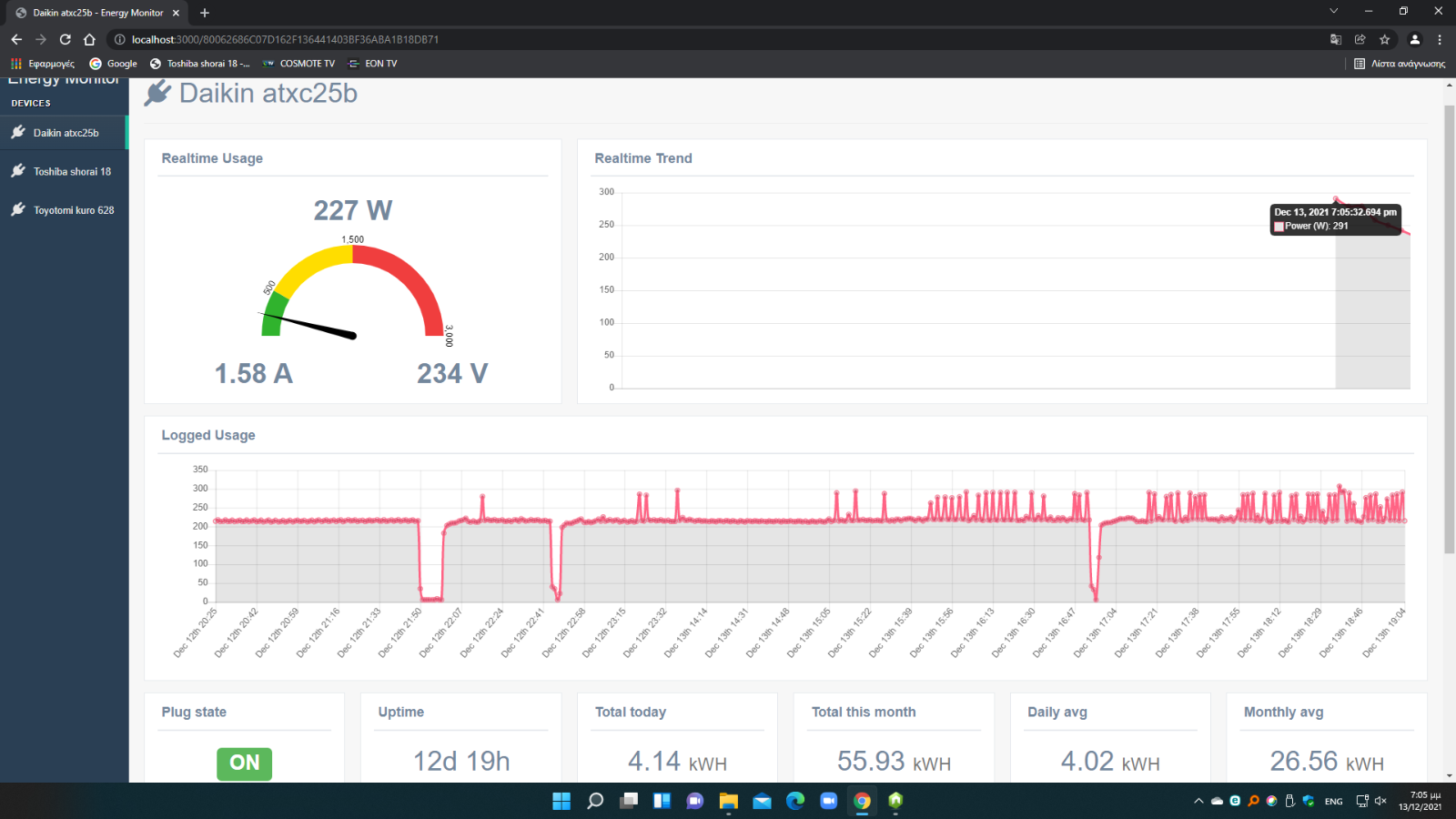Open the taskbar clock and date

[1420, 801]
